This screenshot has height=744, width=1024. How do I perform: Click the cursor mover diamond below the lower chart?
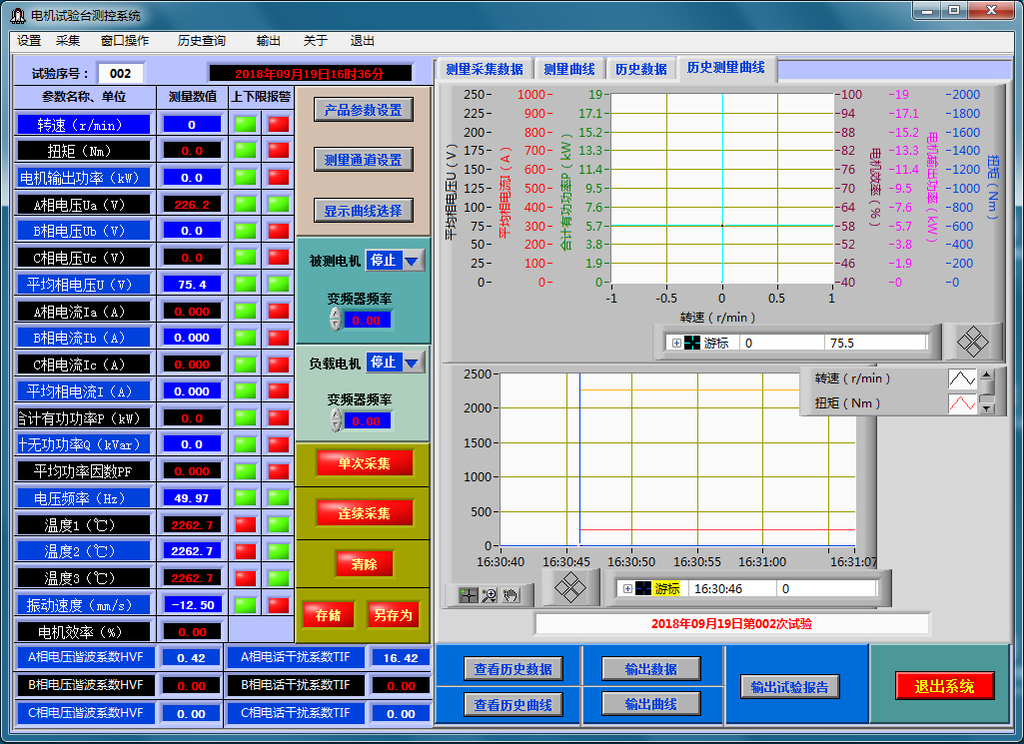[569, 587]
